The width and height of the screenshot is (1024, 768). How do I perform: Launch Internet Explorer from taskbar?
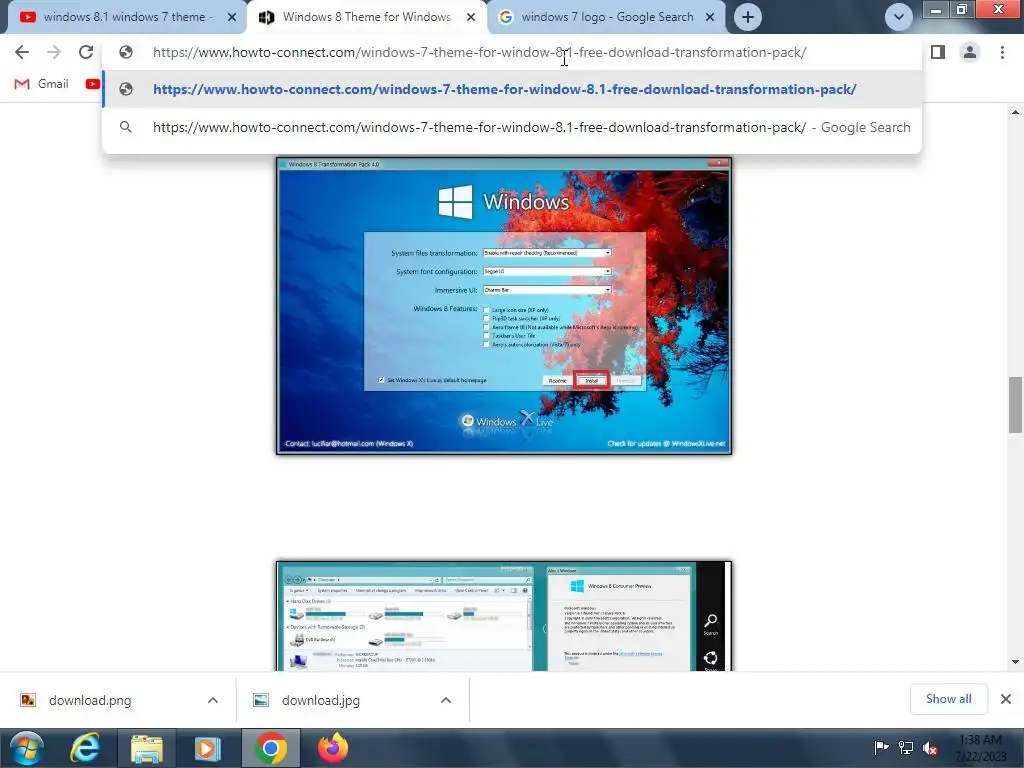point(85,748)
